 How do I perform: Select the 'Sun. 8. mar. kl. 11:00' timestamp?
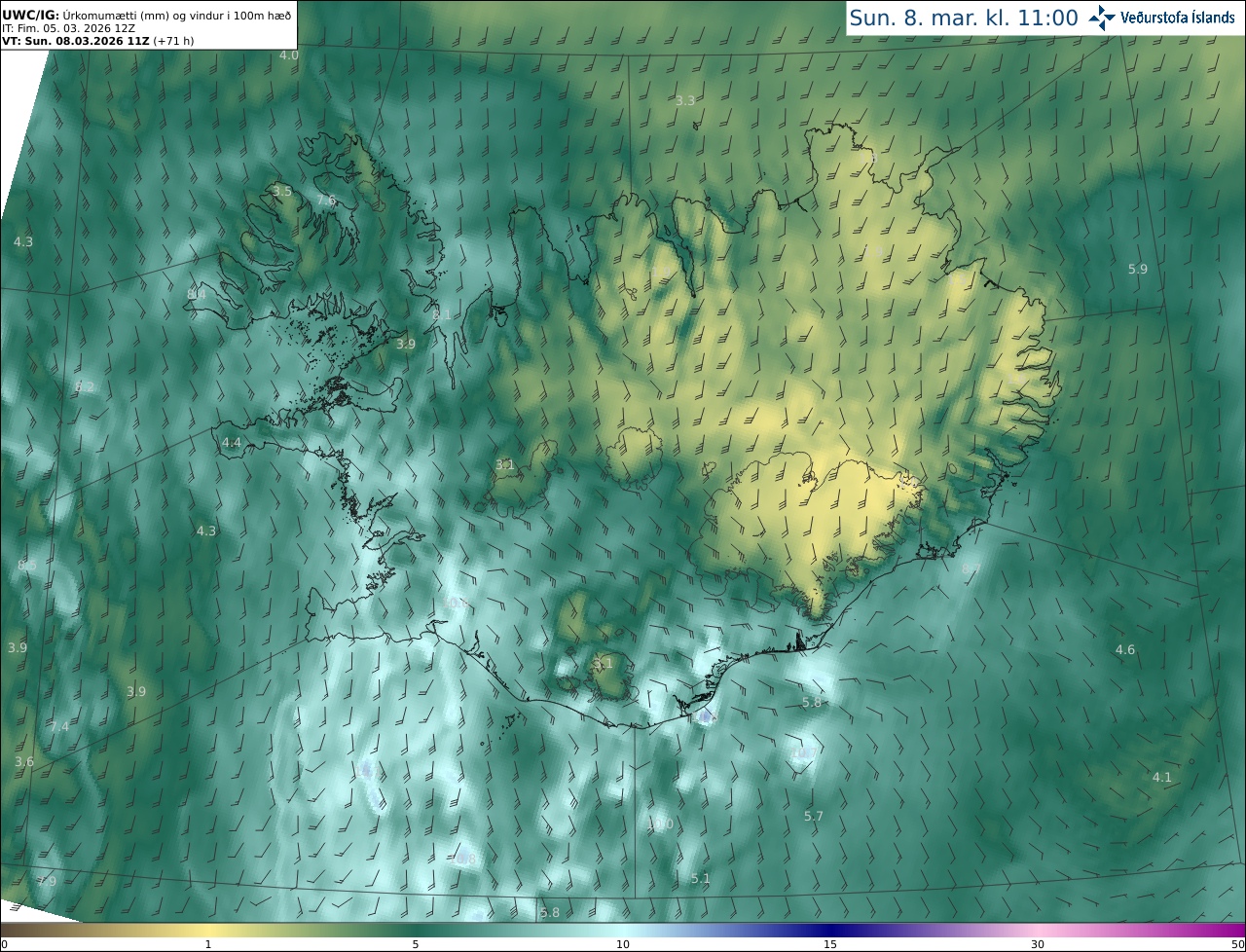(x=964, y=18)
